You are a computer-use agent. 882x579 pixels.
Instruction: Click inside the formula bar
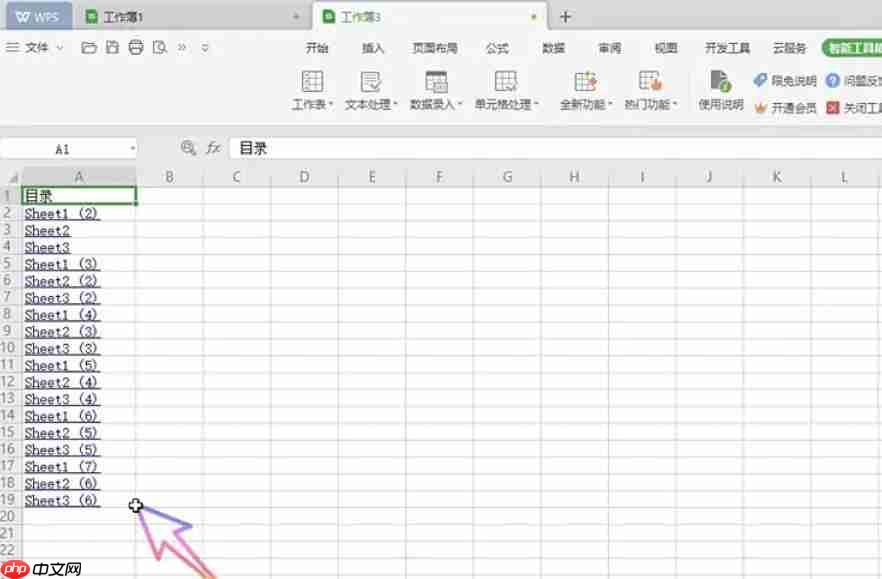point(400,147)
